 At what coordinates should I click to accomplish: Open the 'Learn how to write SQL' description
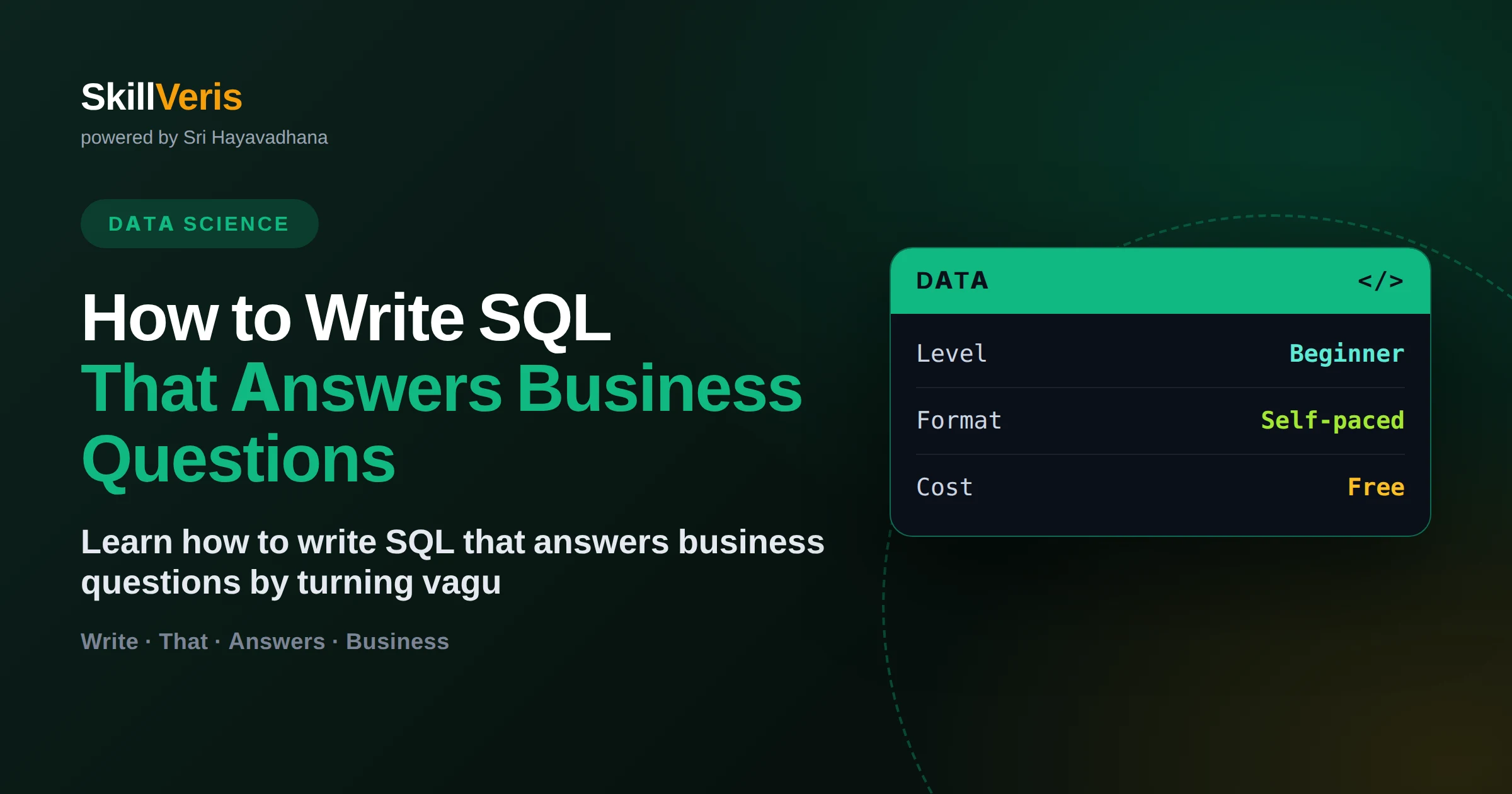[x=452, y=562]
